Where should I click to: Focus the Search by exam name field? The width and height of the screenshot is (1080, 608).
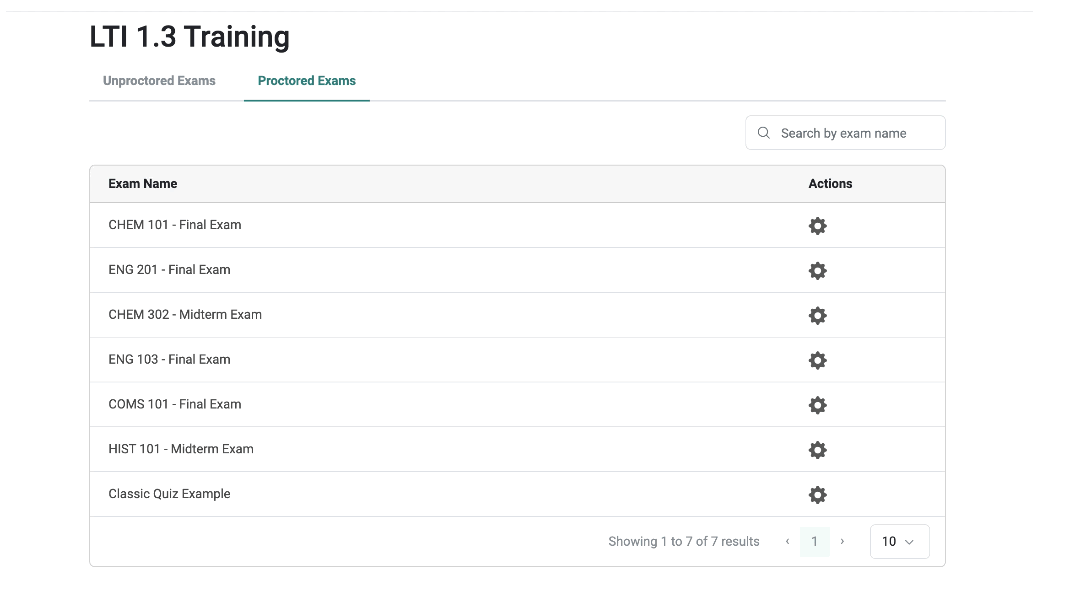[844, 133]
